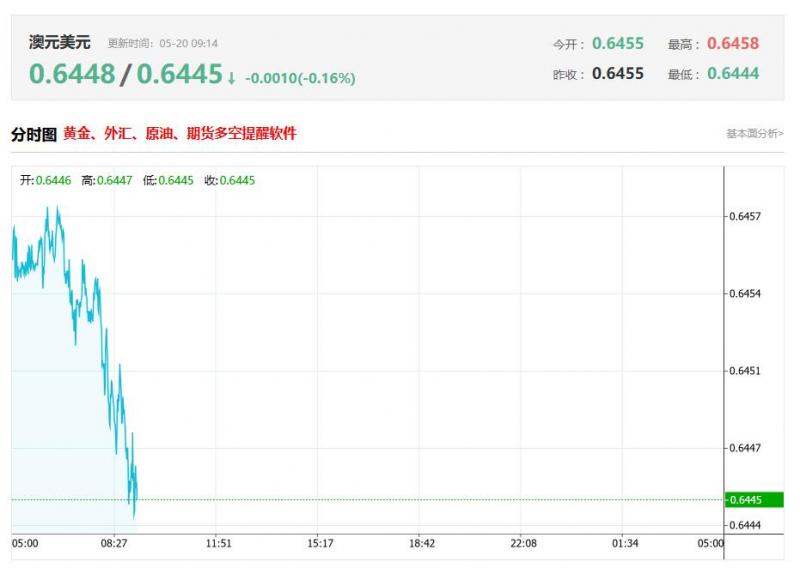Viewport: 800px width, 574px height.
Task: Click the 01:34 time axis label
Action: tap(625, 543)
